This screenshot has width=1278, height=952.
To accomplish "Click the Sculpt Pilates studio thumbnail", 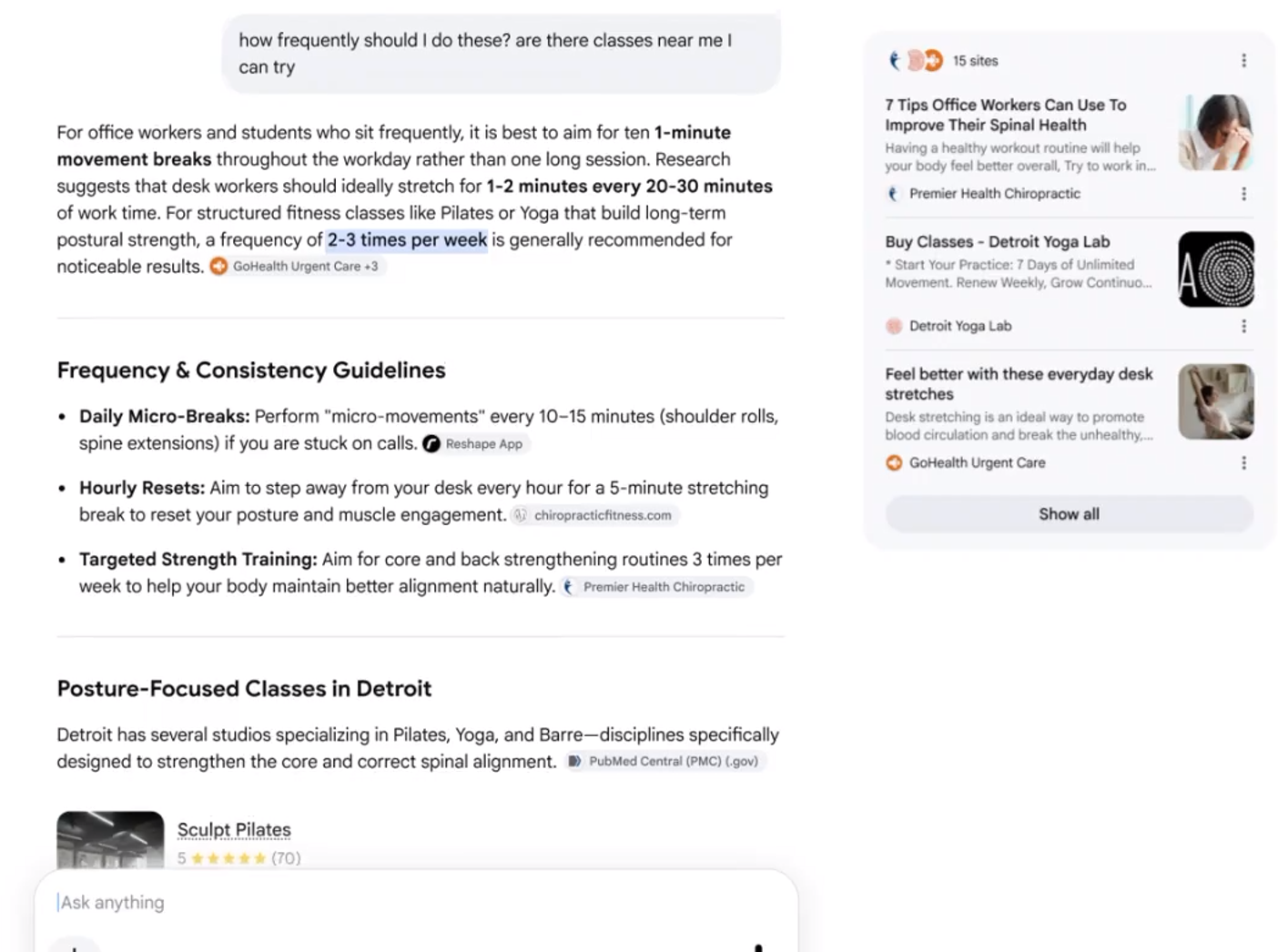I will coord(110,840).
